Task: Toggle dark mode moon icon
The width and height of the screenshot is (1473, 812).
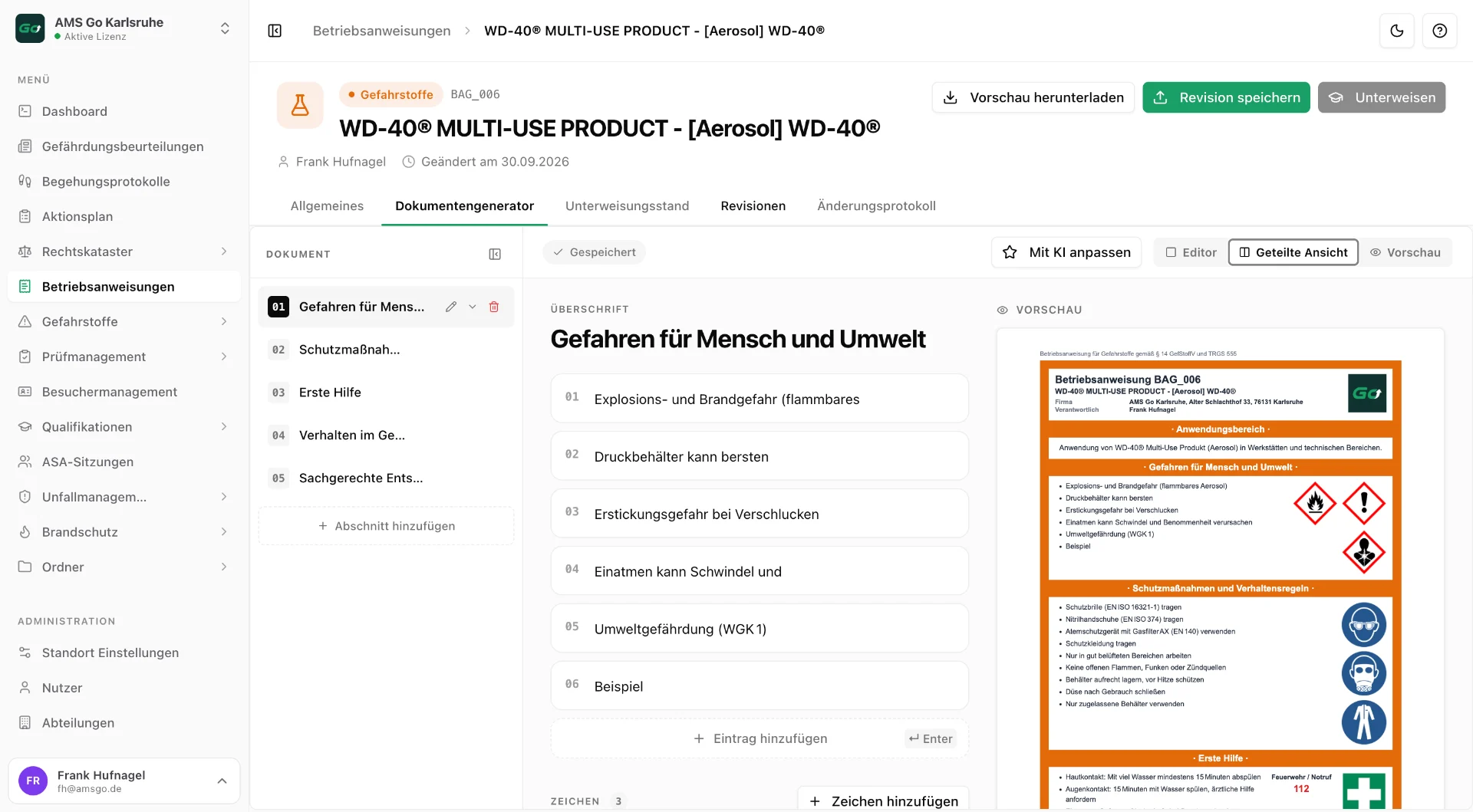Action: [1397, 31]
